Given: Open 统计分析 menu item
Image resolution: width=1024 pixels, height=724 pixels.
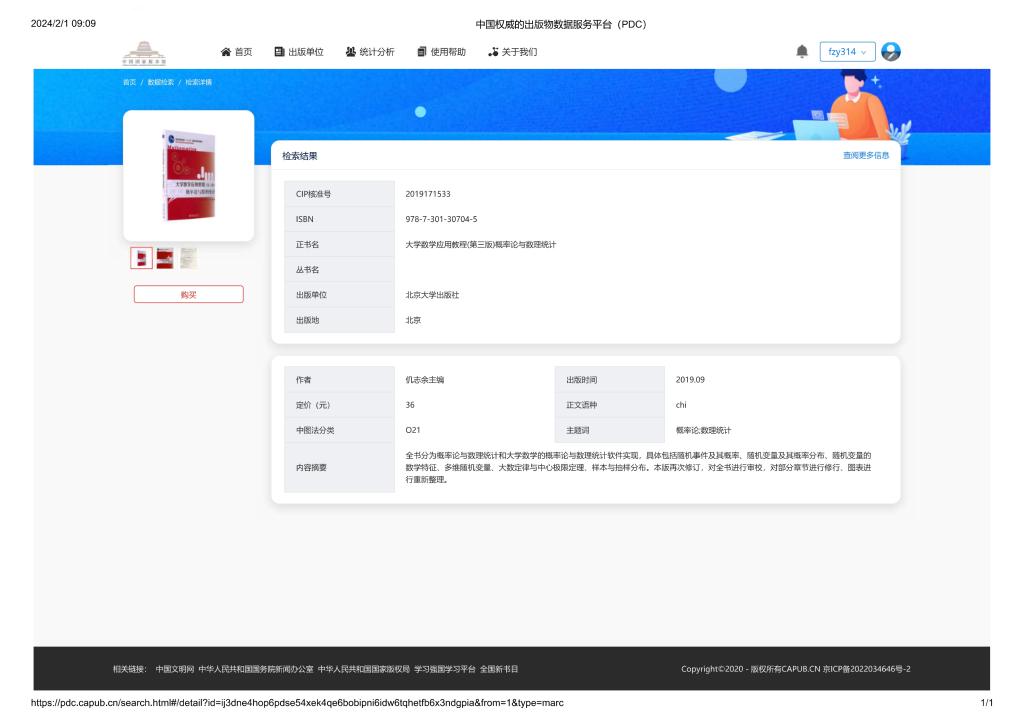Looking at the screenshot, I should [x=370, y=52].
